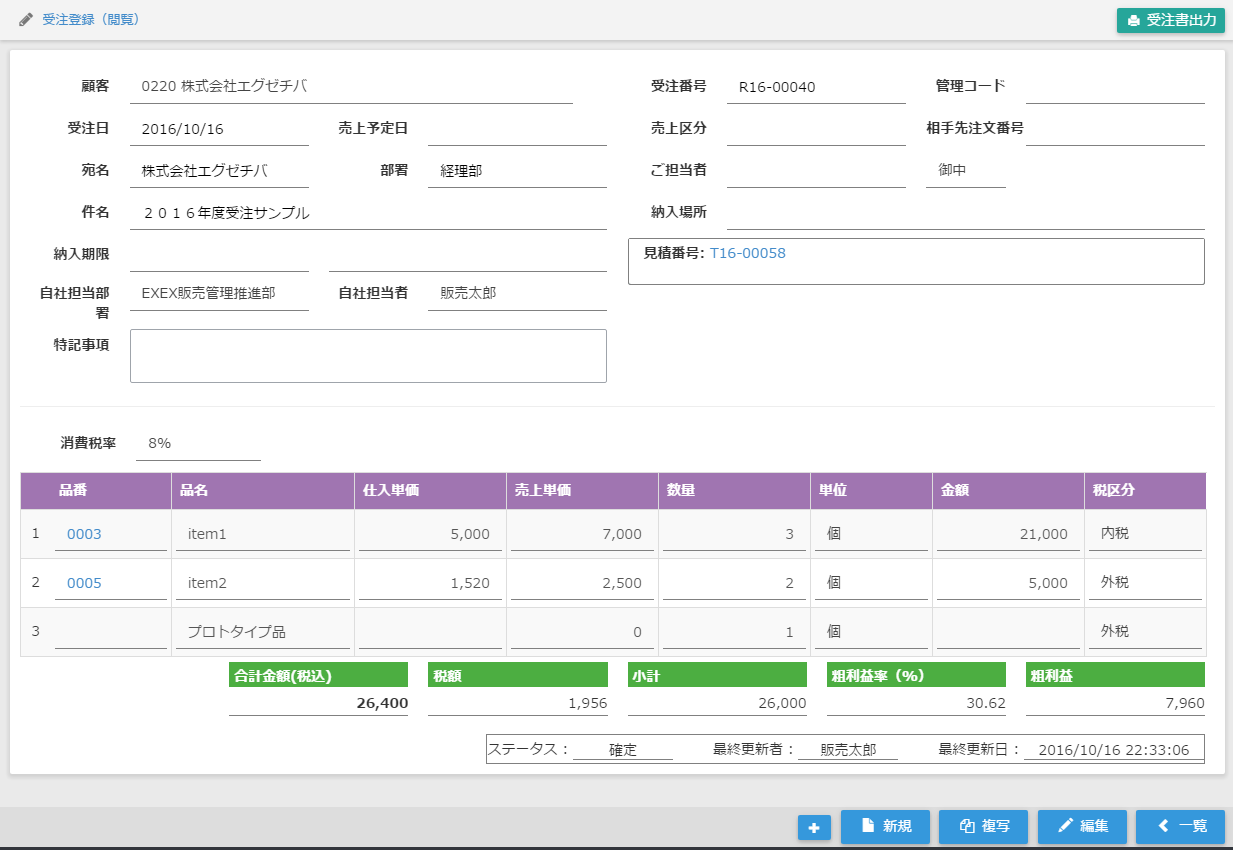Click 税額 value 1,956

tap(517, 703)
